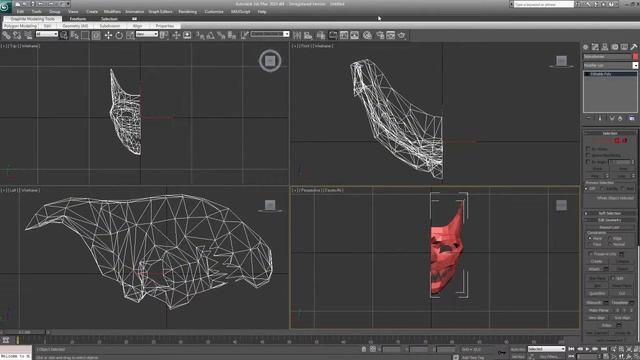Click the Rectangular Selection Region icon
Viewport: 640px width, 360px height.
coord(85,36)
